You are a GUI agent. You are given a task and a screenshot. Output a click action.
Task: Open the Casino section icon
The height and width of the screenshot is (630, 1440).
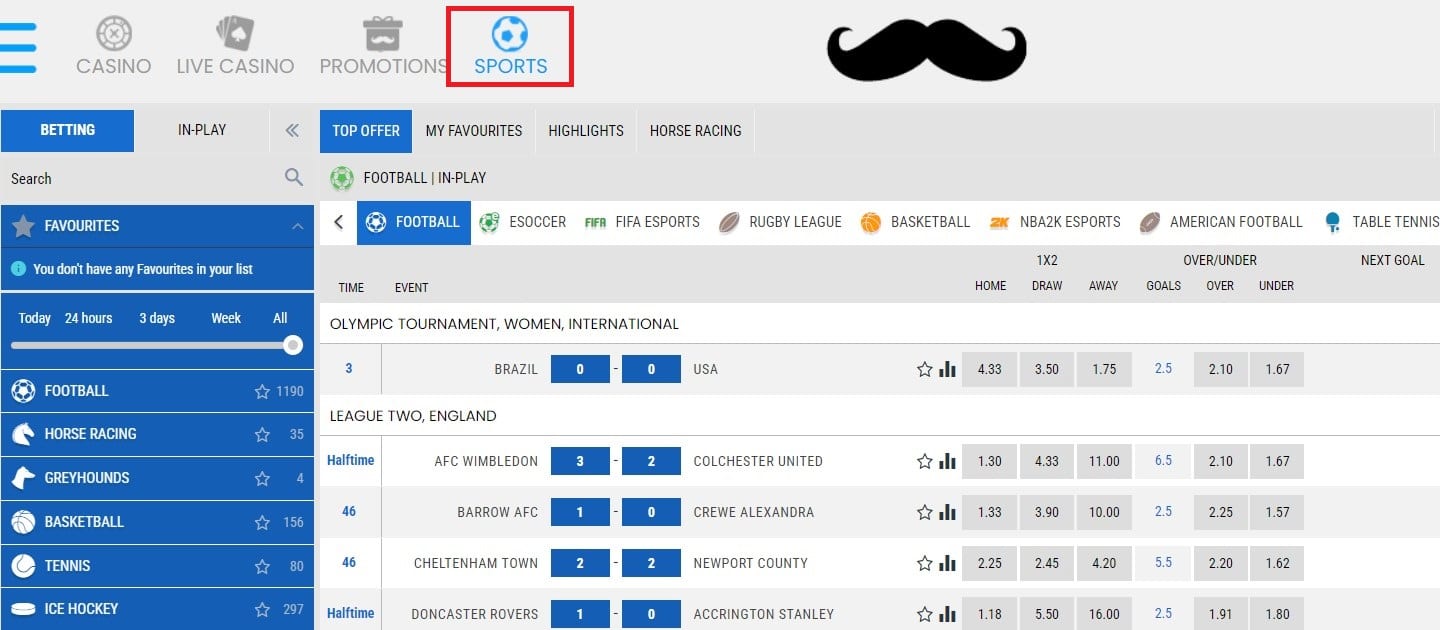114,35
